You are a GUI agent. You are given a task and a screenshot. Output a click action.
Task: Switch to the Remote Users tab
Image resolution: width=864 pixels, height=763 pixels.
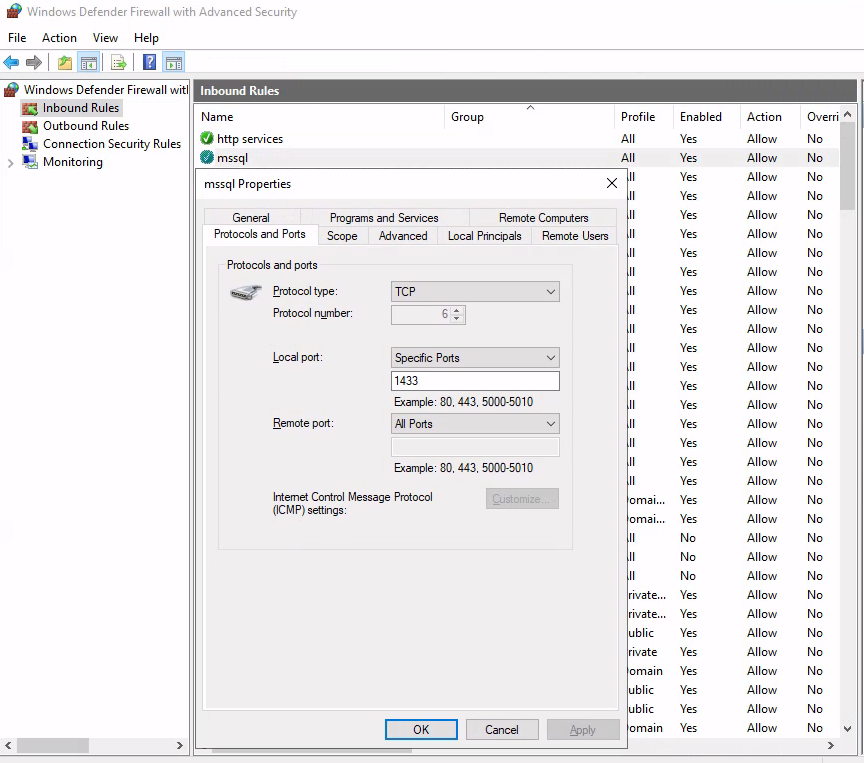click(575, 236)
